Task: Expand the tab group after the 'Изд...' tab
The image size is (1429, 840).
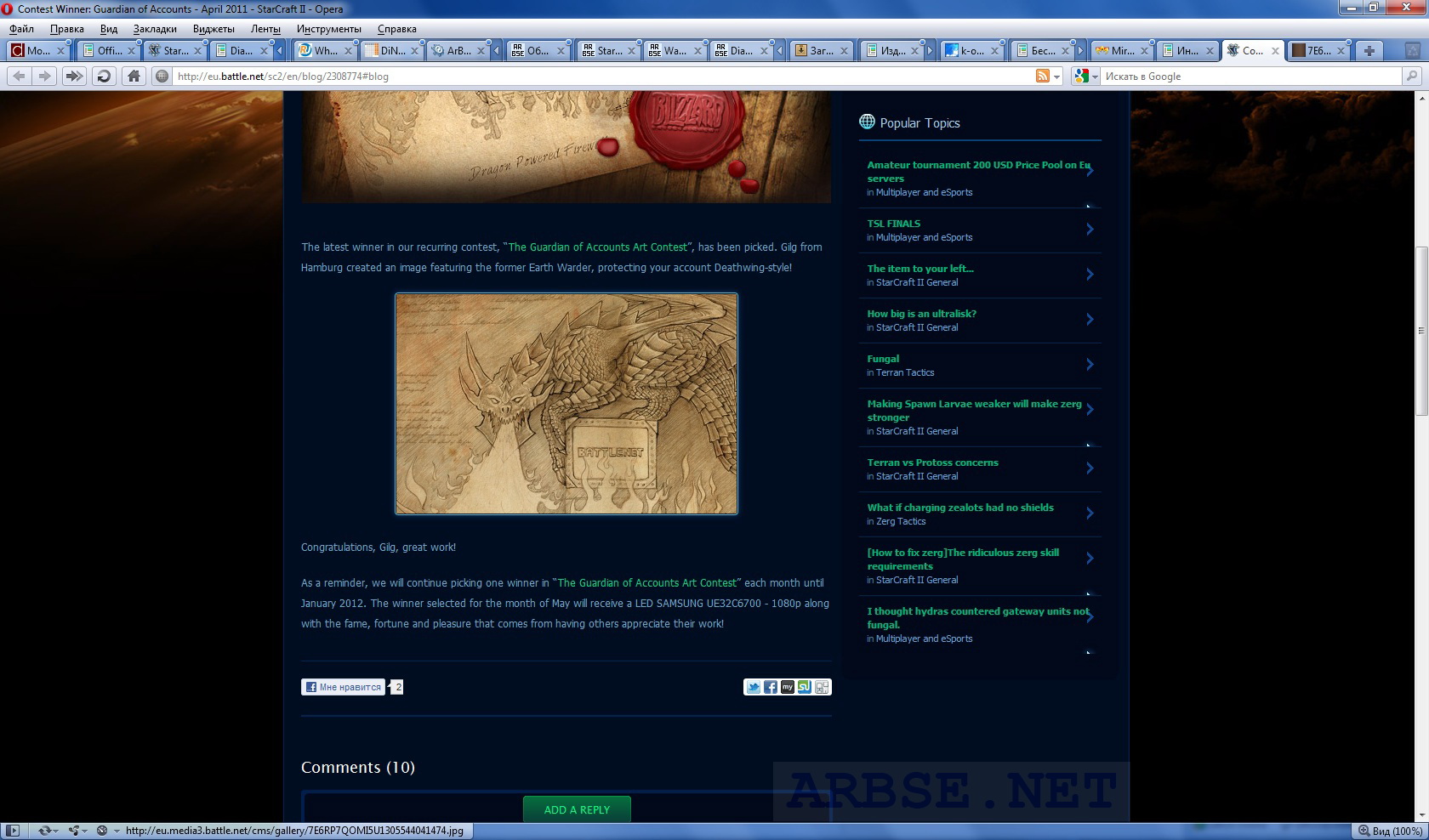Action: [x=930, y=50]
